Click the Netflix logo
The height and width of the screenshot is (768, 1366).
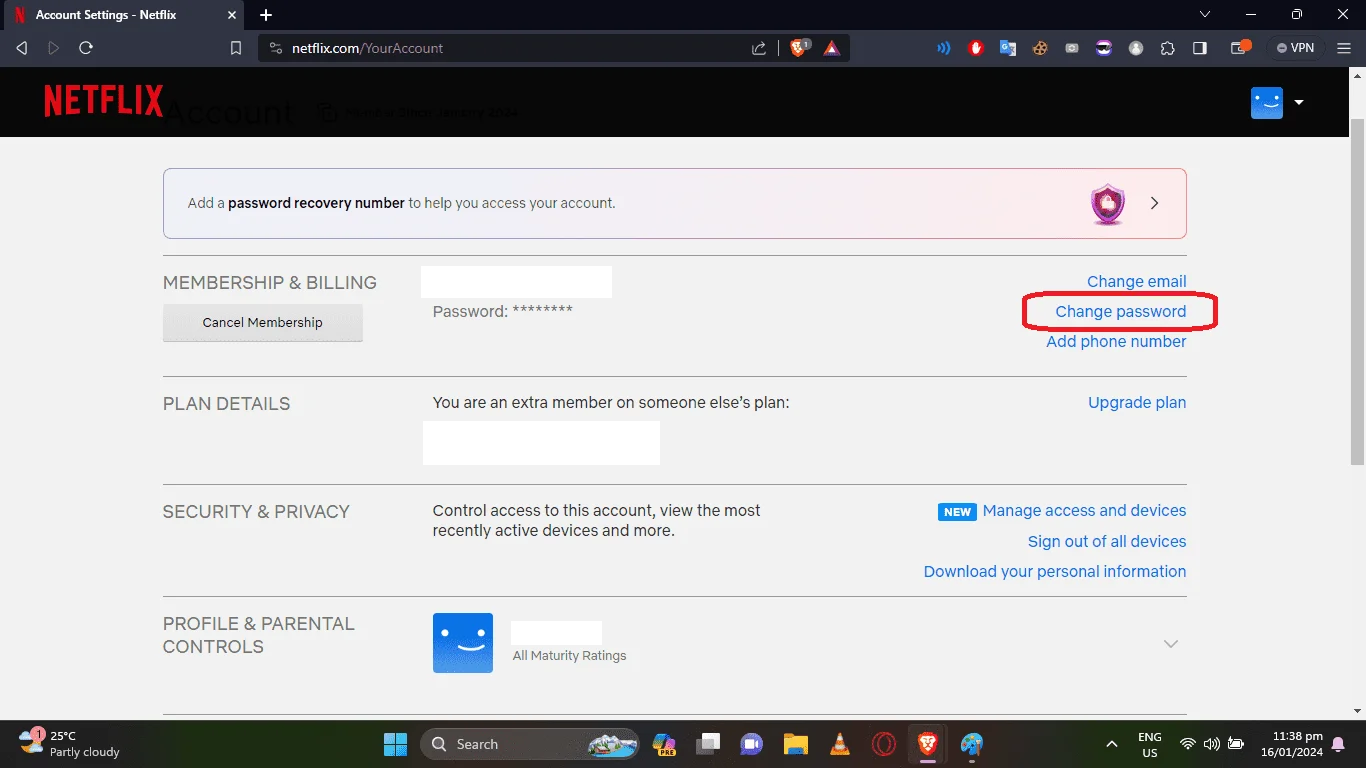103,101
